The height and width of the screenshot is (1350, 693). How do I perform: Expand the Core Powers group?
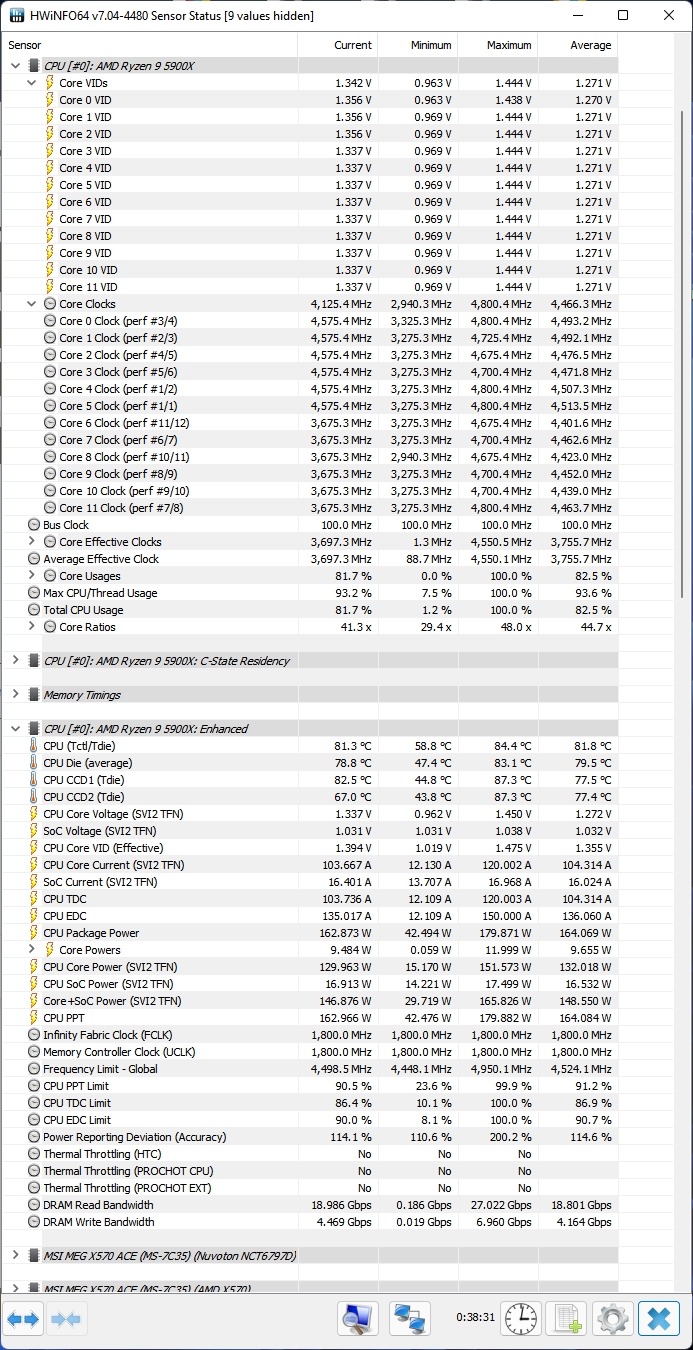click(x=32, y=950)
